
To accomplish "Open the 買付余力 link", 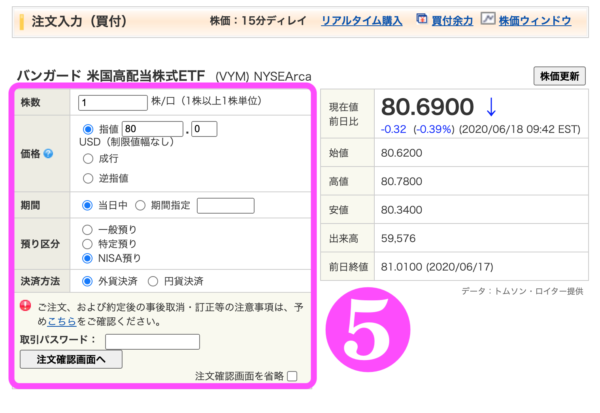I will click(452, 21).
